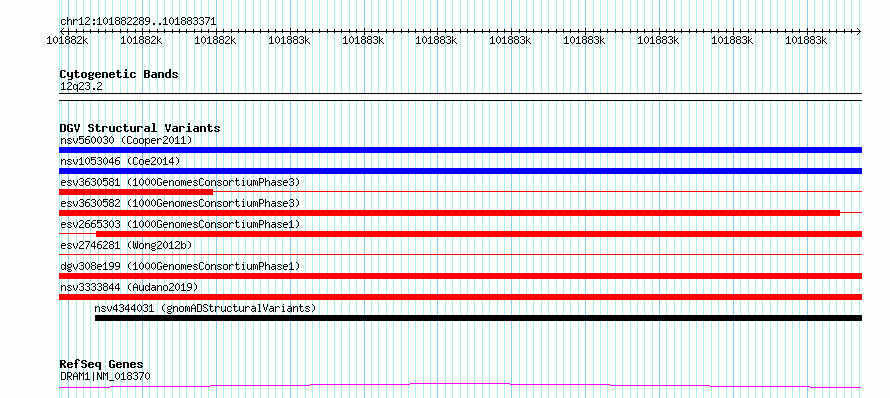
Task: Click the 12q23.2 band label
Action: tap(81, 87)
